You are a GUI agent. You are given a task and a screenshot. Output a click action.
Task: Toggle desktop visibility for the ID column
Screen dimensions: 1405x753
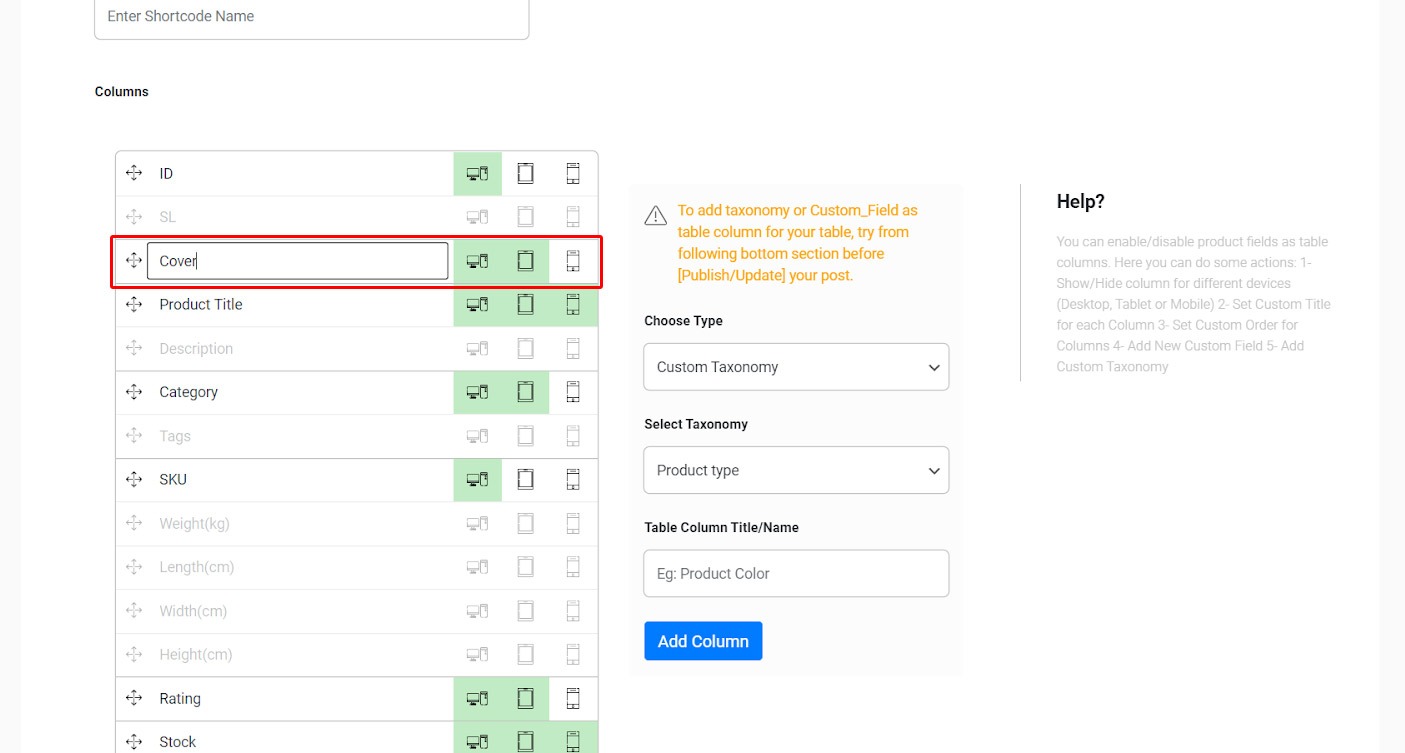pos(478,173)
